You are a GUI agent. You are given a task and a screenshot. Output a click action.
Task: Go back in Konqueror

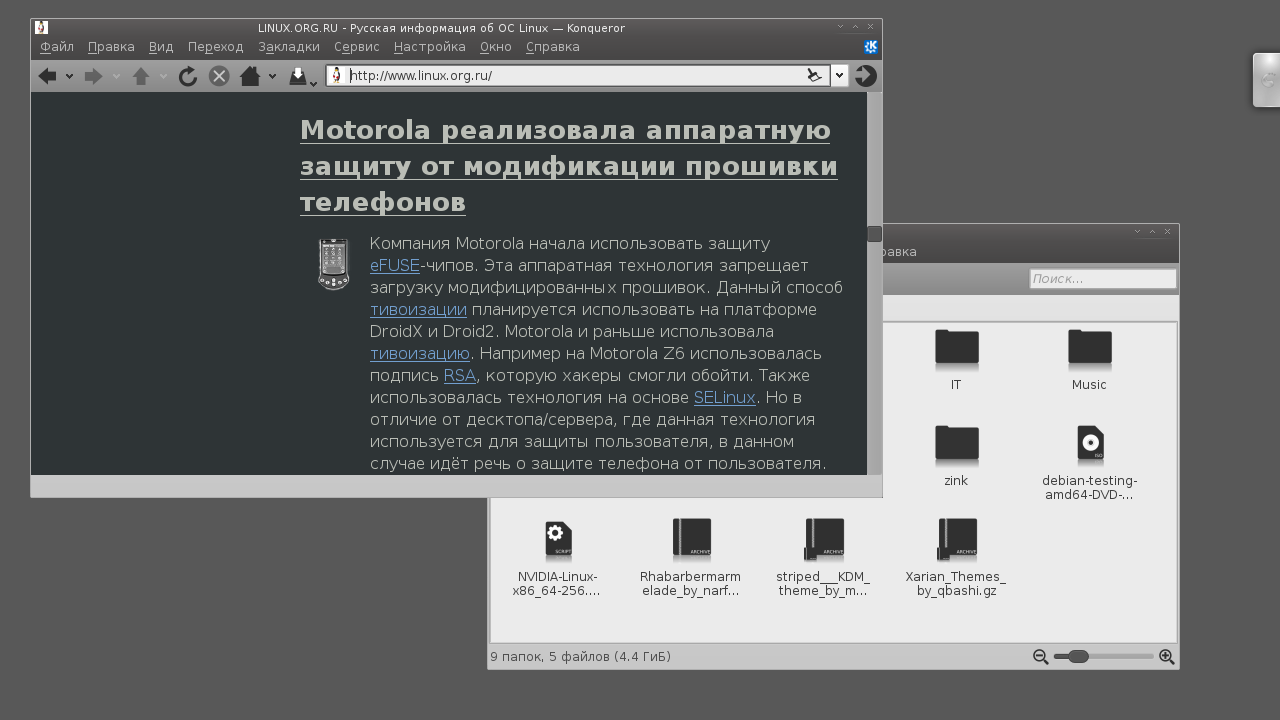tap(47, 76)
